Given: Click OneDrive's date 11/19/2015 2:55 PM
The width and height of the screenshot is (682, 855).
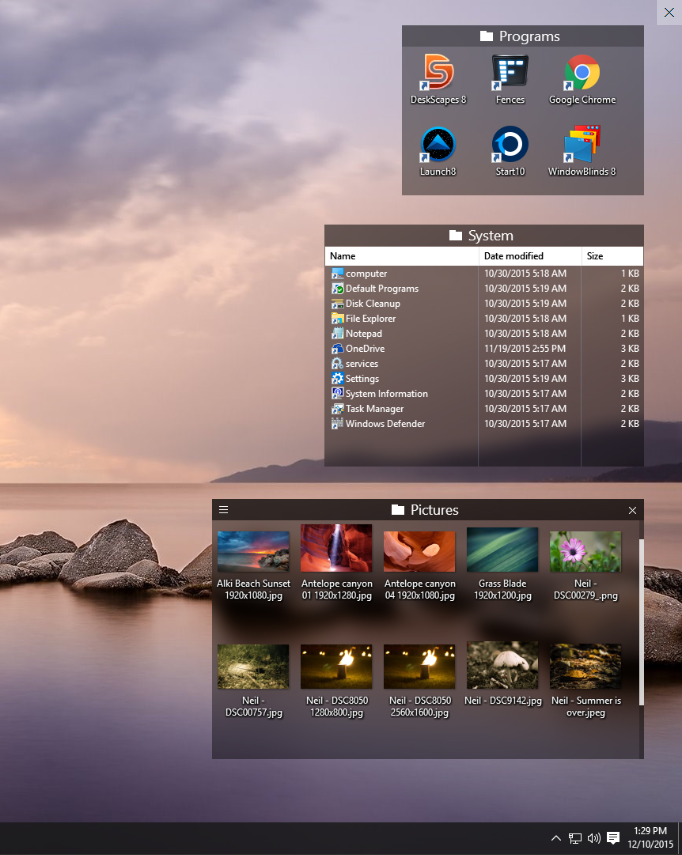Looking at the screenshot, I should tap(525, 348).
